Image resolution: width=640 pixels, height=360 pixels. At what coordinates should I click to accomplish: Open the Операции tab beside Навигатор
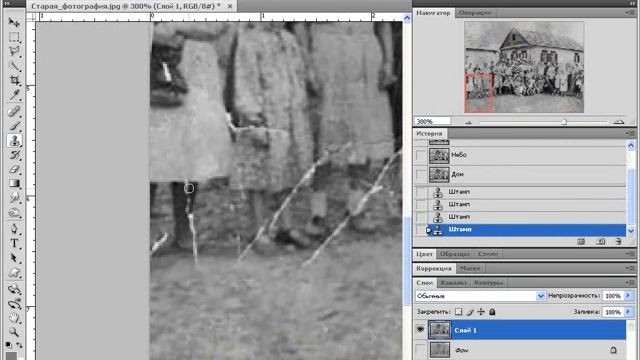tap(475, 13)
